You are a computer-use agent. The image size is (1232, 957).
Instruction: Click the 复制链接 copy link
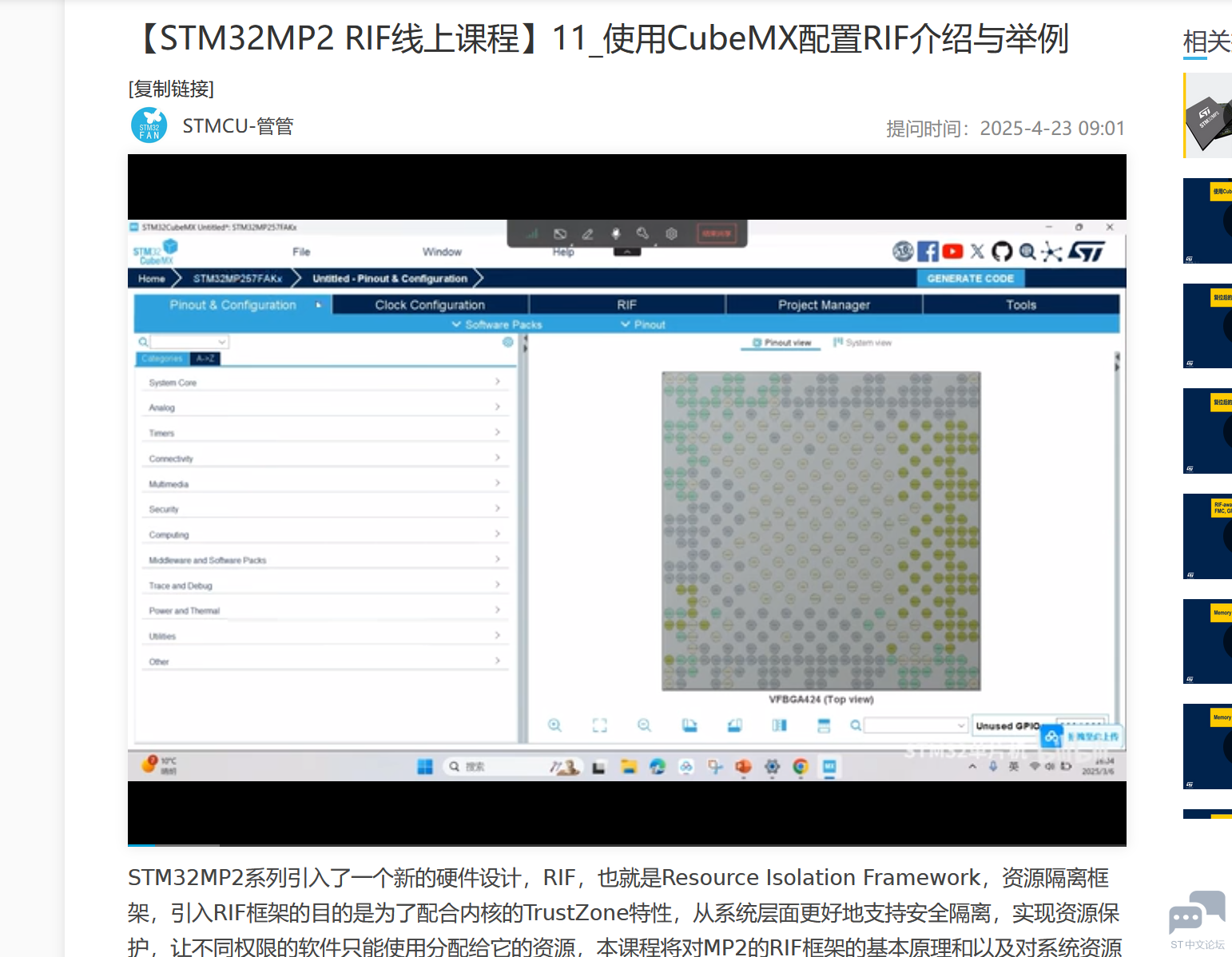pos(171,89)
